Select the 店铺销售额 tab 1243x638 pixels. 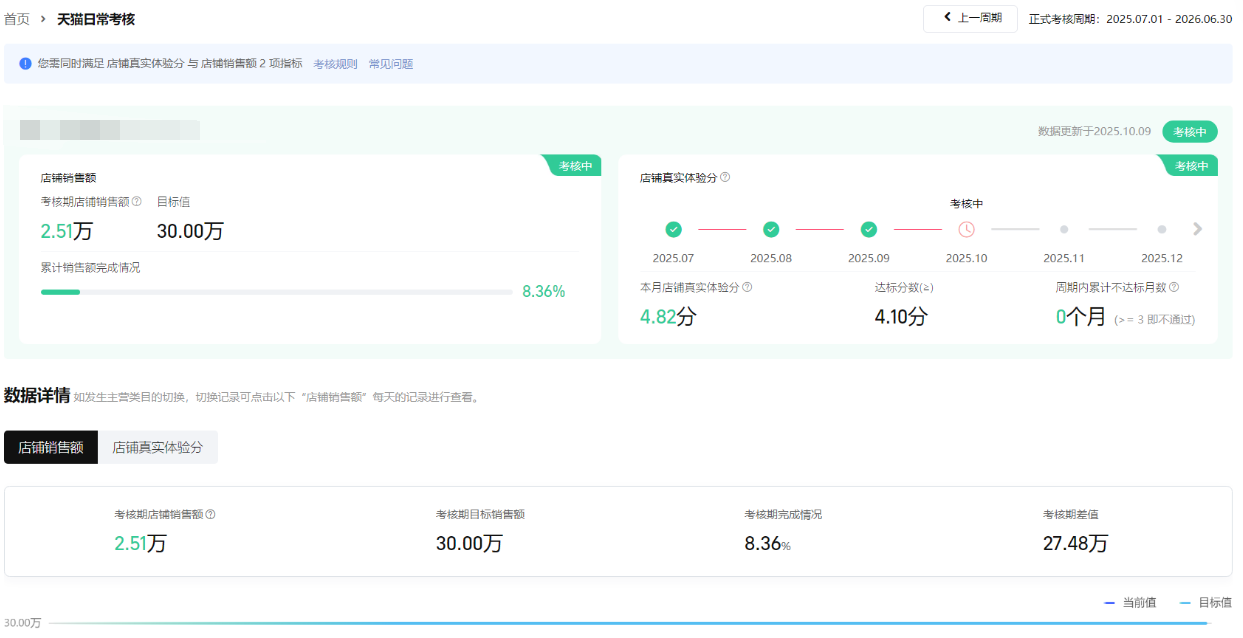[x=51, y=448]
